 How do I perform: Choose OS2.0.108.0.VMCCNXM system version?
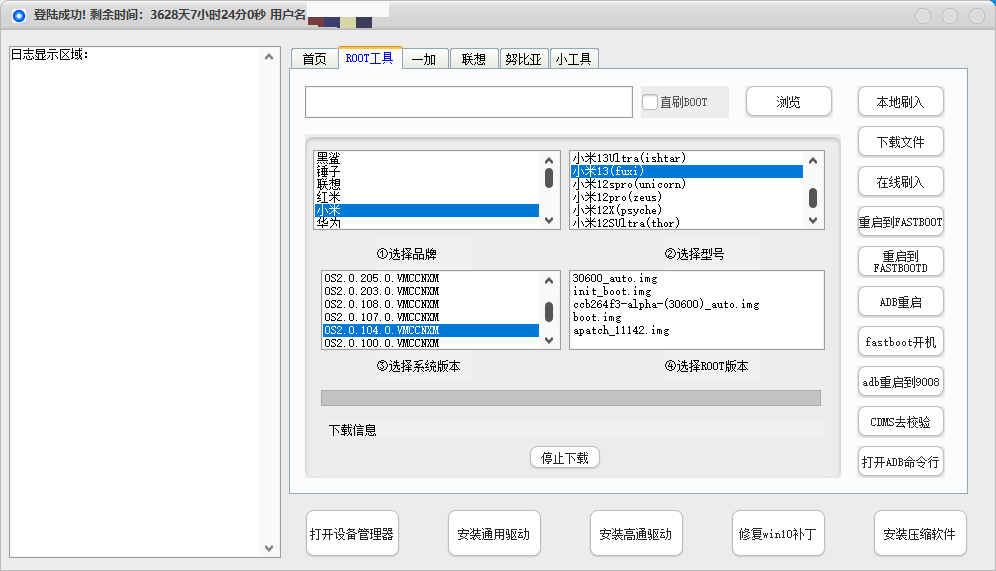coord(382,304)
